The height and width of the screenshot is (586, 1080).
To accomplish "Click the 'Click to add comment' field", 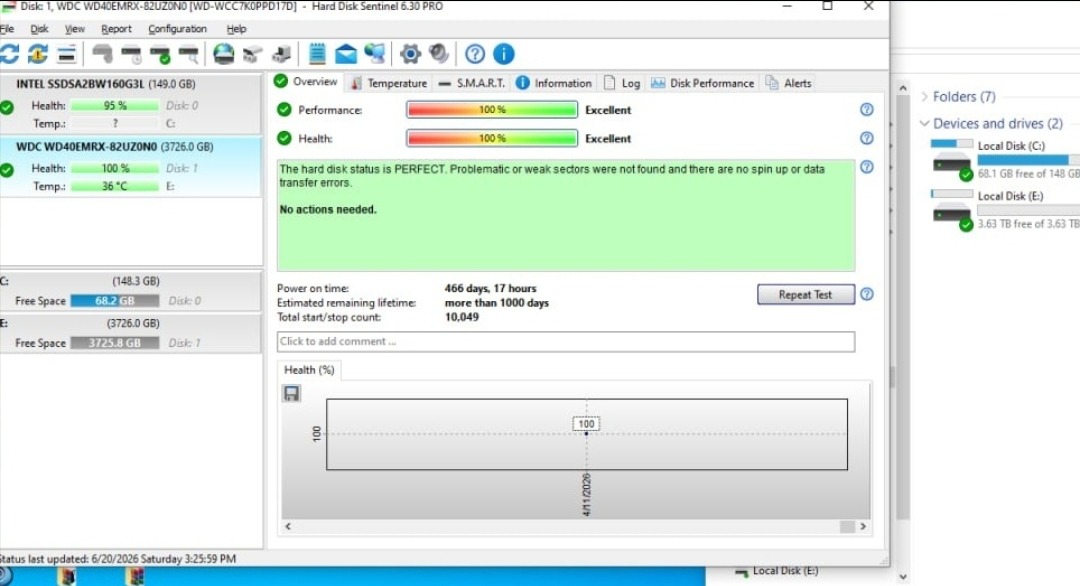I will (x=565, y=342).
